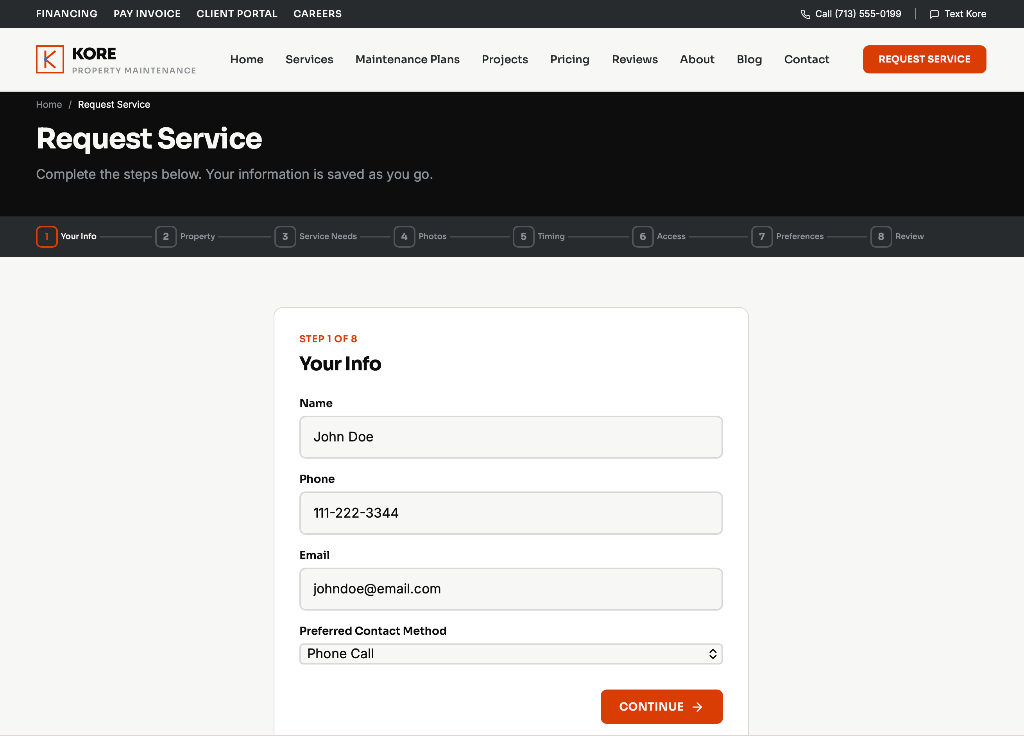Click the Text Kore link

(958, 14)
